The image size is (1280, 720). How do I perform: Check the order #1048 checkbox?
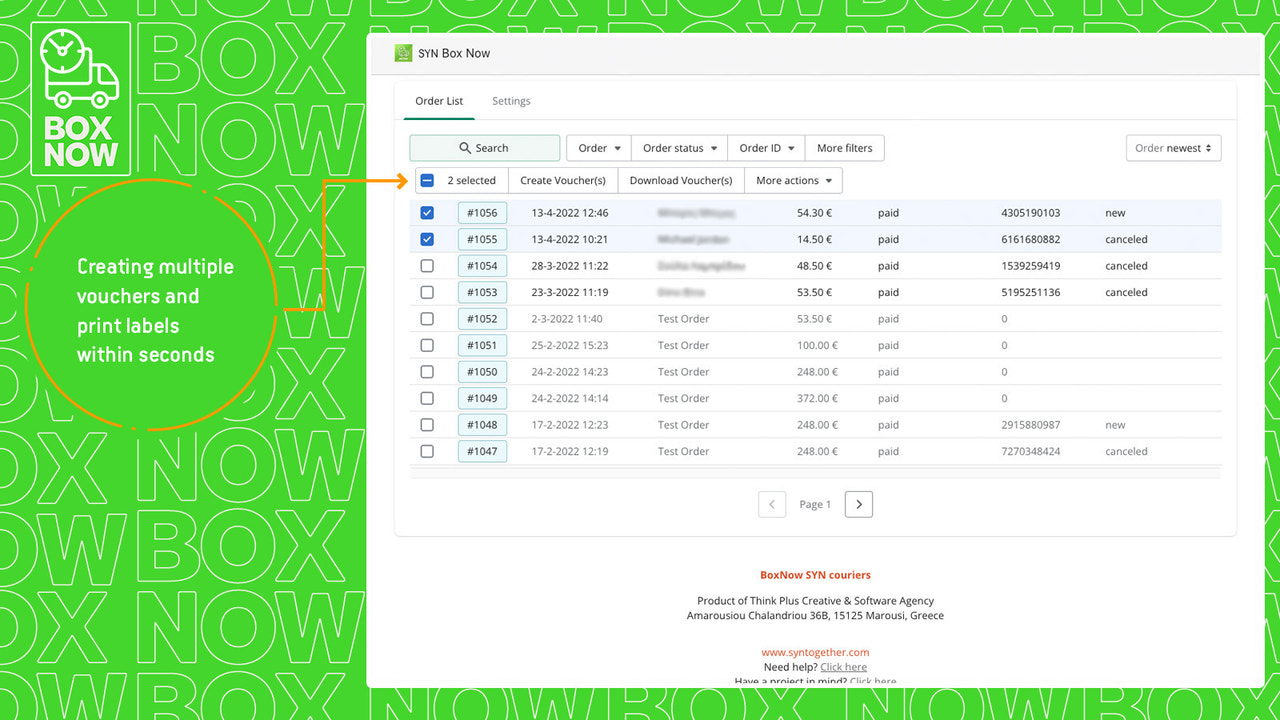click(427, 425)
